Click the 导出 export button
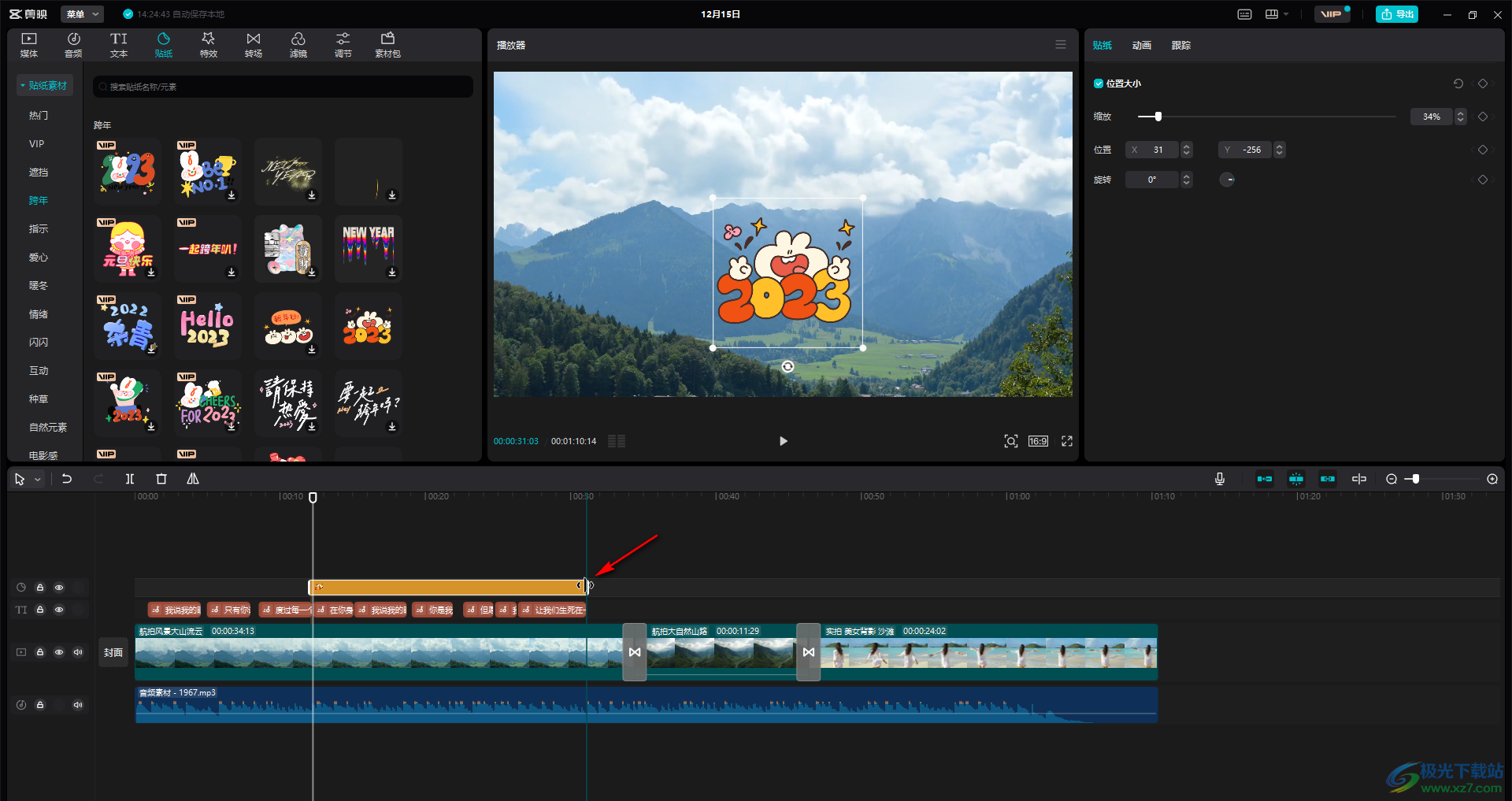 tap(1397, 14)
